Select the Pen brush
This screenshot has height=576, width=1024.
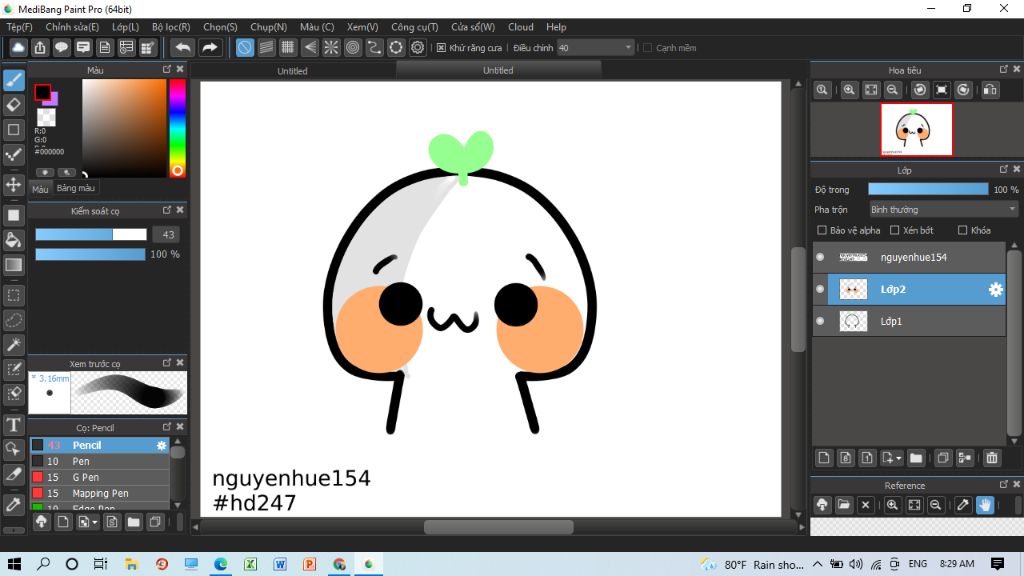coord(100,461)
